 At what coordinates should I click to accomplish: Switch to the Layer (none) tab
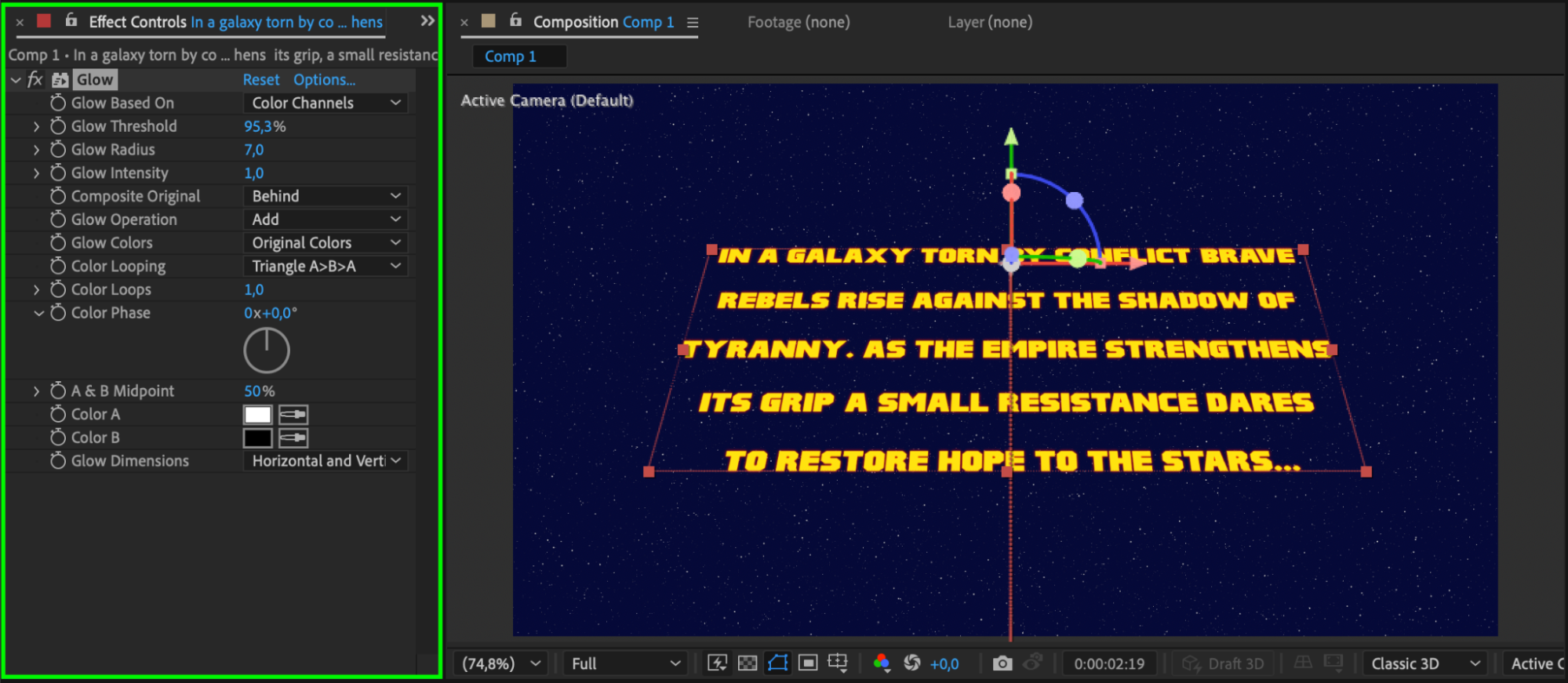pyautogui.click(x=990, y=22)
